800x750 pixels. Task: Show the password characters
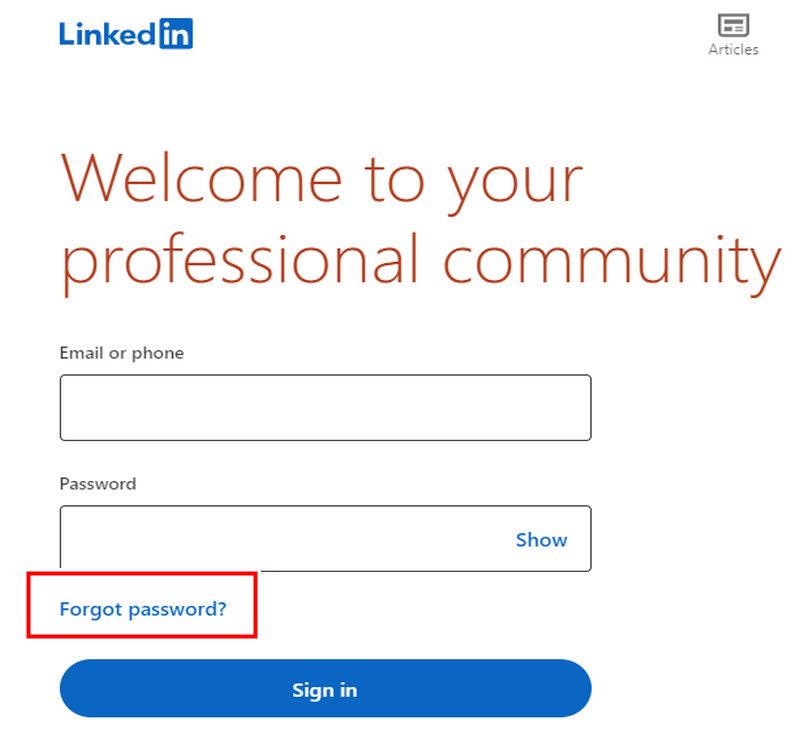tap(541, 540)
